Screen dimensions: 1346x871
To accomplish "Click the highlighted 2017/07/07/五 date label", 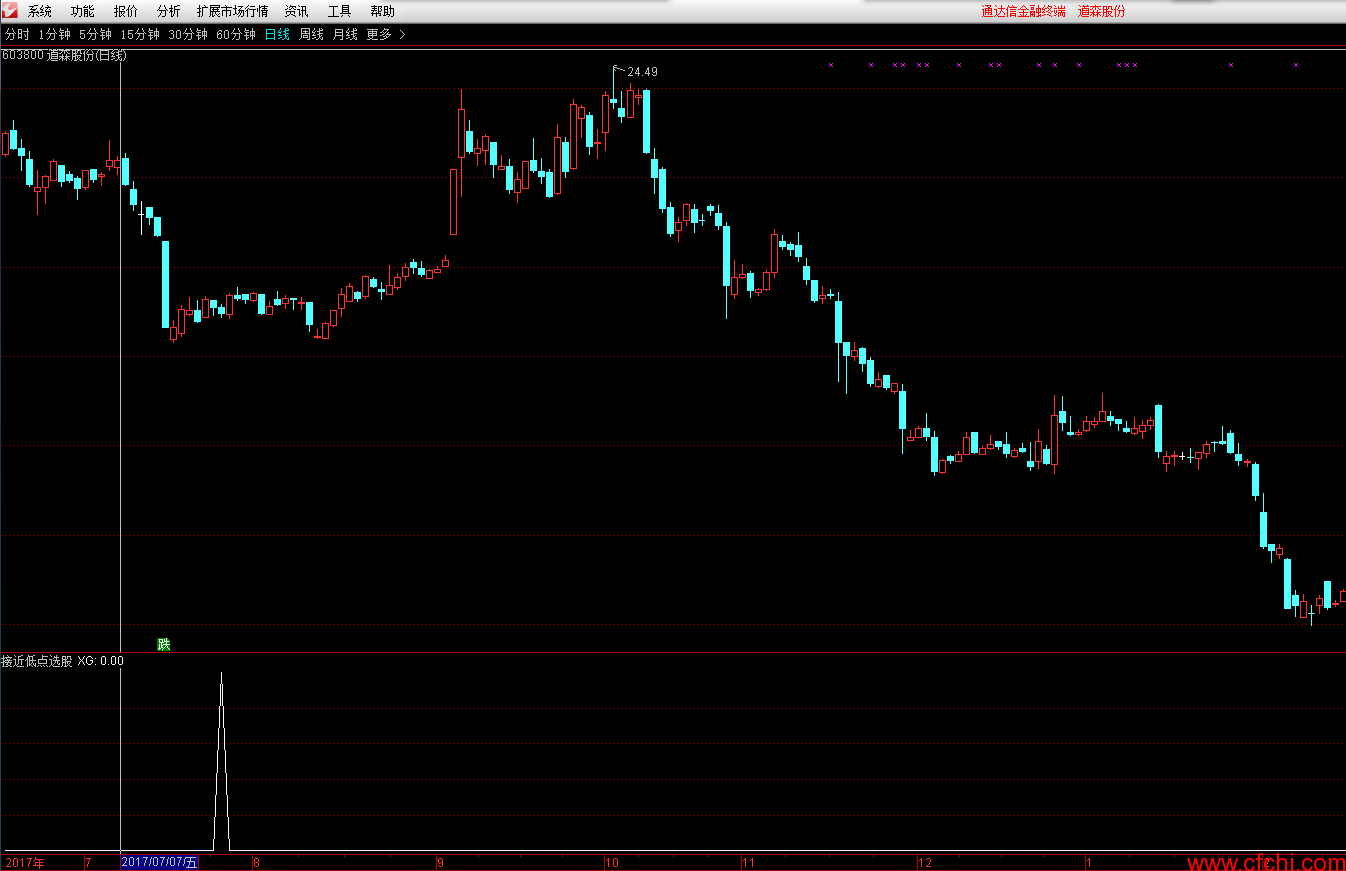I will point(159,862).
